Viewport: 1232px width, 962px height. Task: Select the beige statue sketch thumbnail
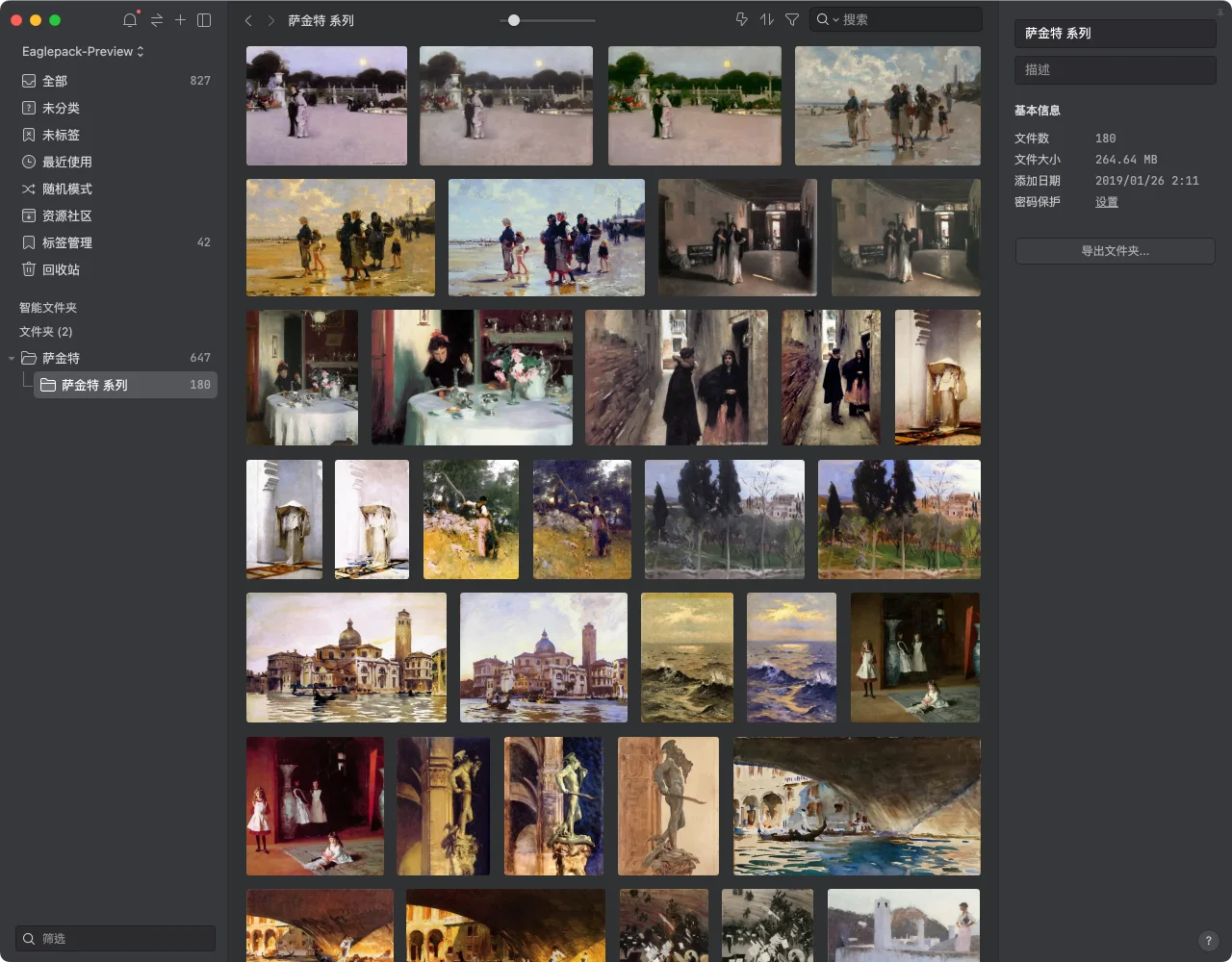(x=668, y=806)
